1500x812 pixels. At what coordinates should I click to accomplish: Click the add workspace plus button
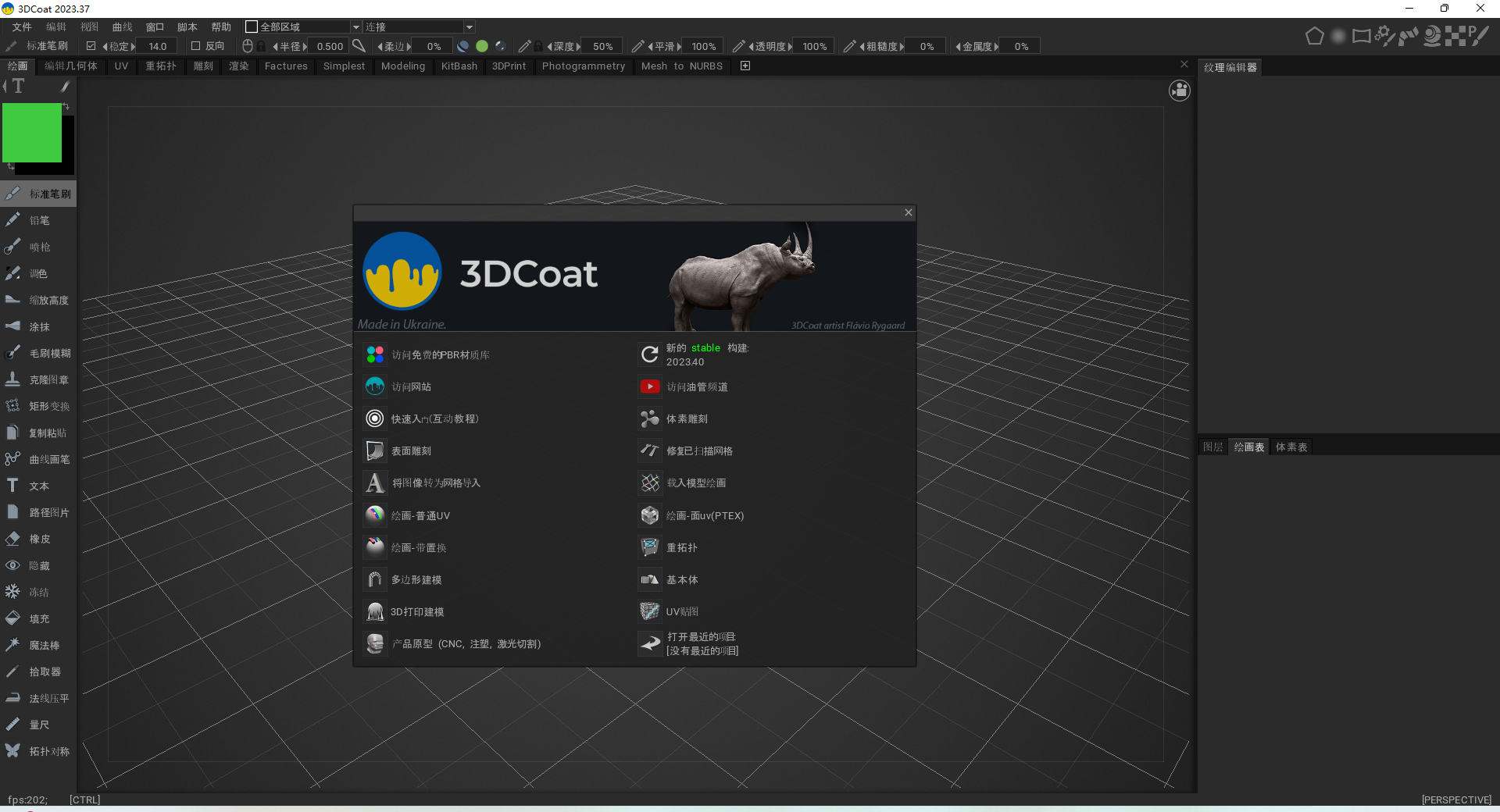coord(745,66)
